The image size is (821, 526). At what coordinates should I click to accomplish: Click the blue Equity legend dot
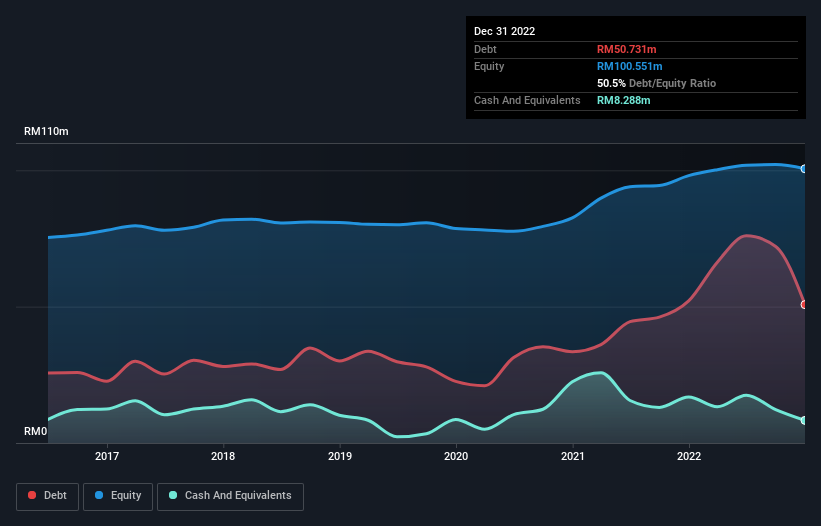pyautogui.click(x=99, y=495)
